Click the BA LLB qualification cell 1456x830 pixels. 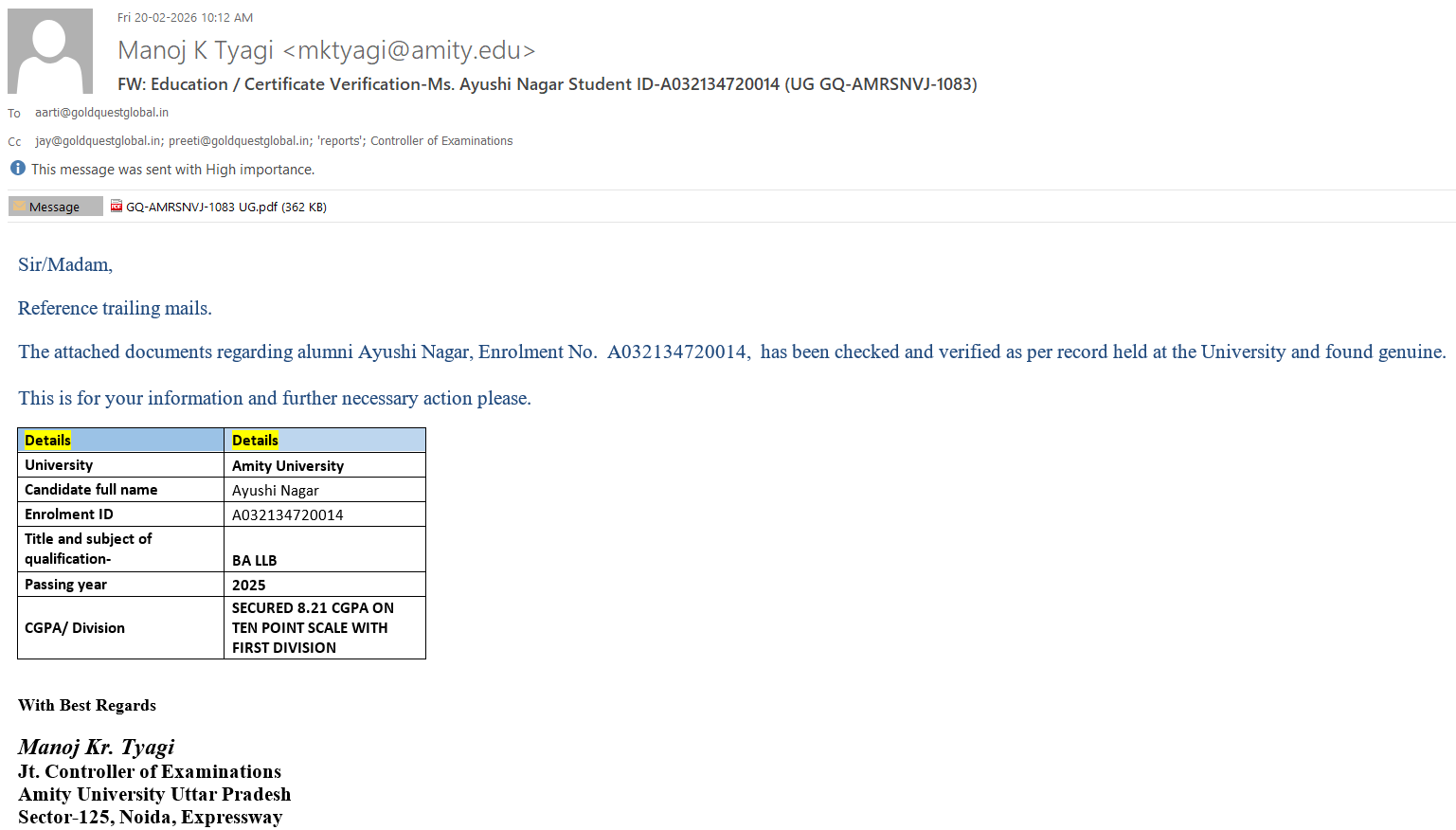click(255, 560)
